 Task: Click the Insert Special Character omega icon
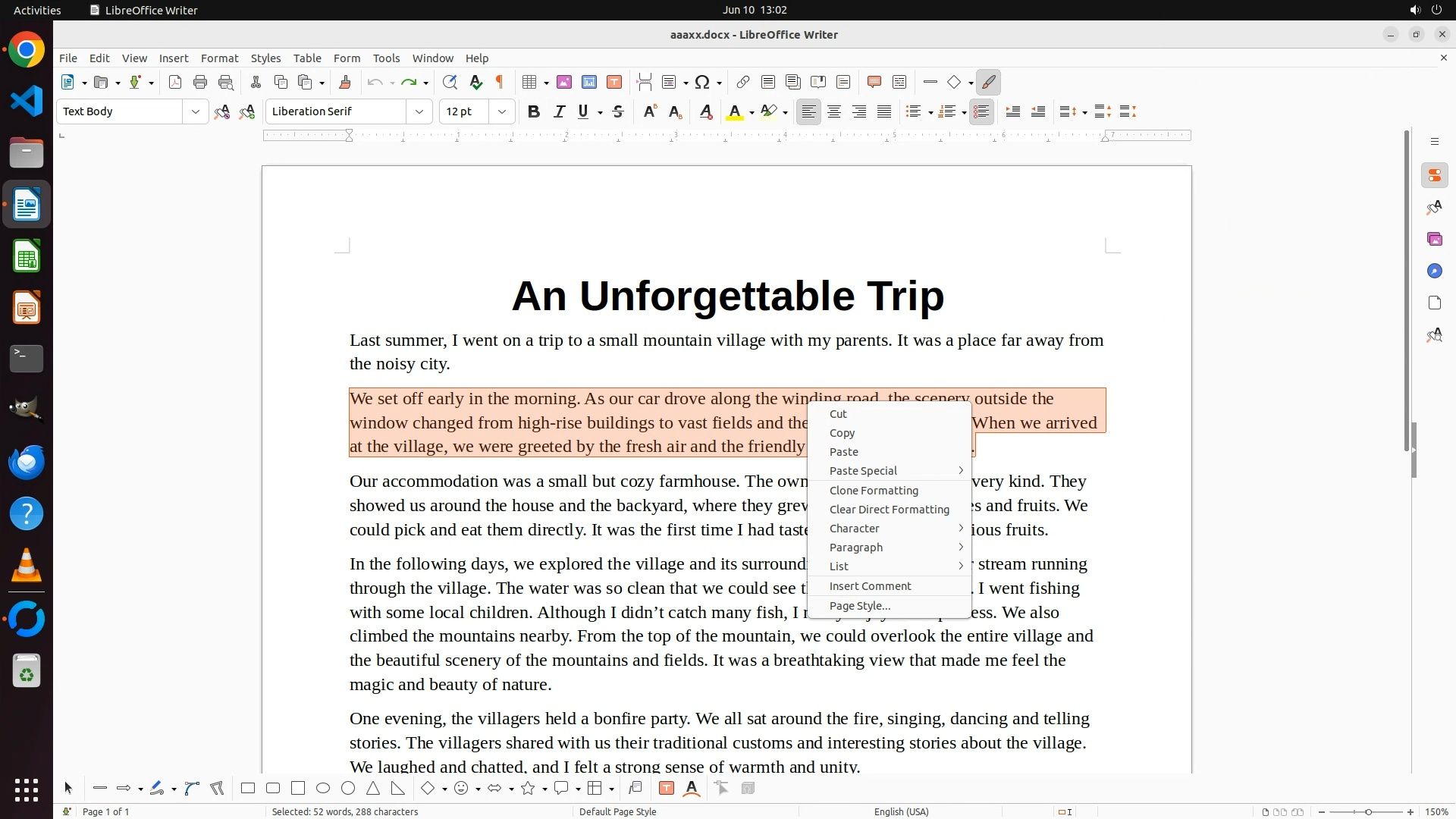[x=702, y=83]
